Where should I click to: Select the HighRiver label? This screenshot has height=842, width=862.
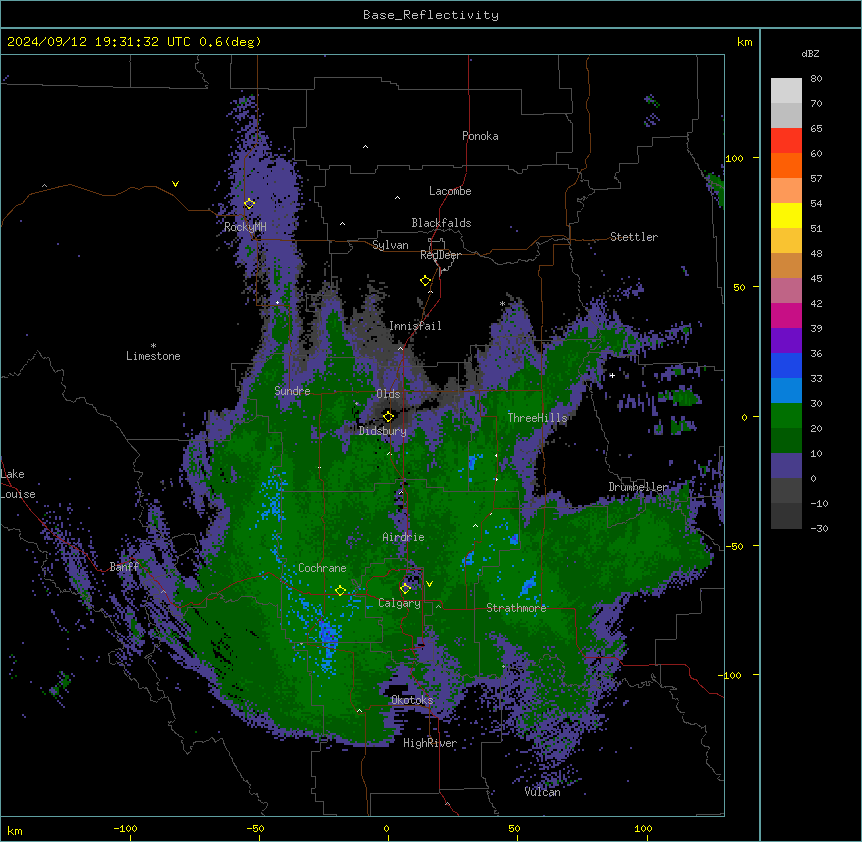tap(430, 743)
